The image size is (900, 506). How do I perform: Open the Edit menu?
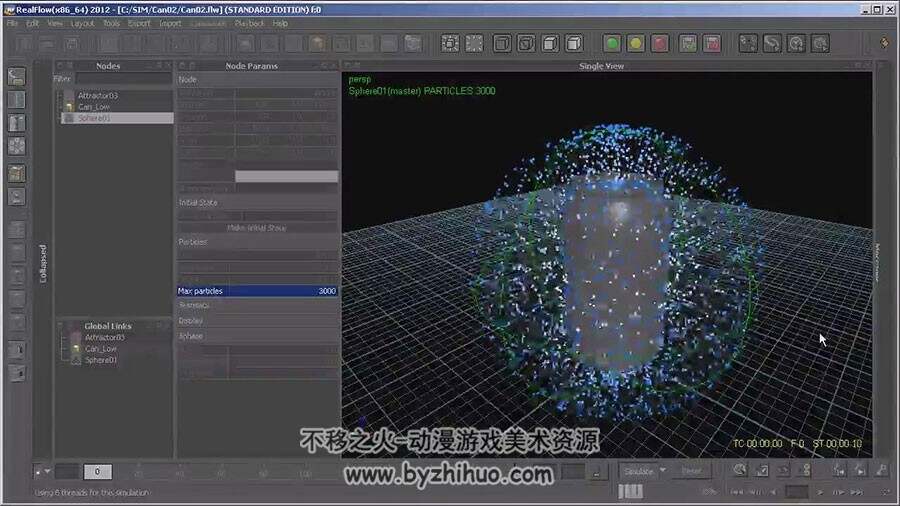pos(33,24)
